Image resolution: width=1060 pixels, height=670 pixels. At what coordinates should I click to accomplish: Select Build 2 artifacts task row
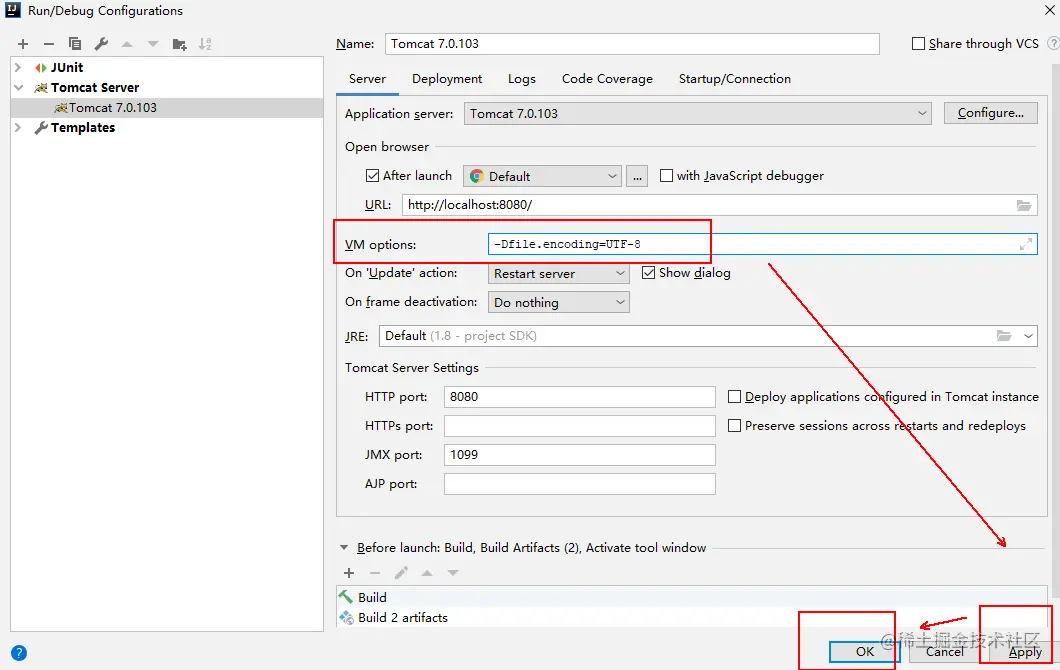pos(691,617)
